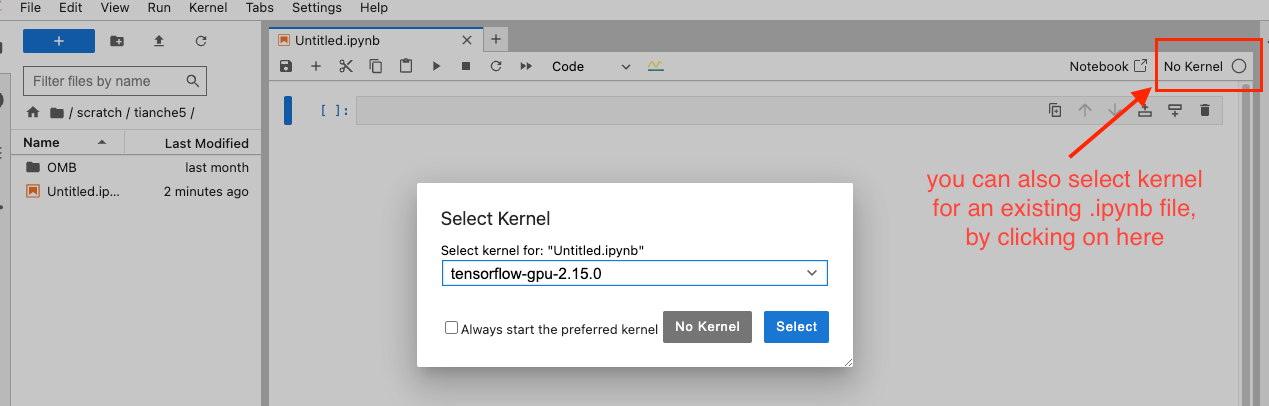Open the Help menu
Viewport: 1269px width, 406px height.
click(x=374, y=7)
